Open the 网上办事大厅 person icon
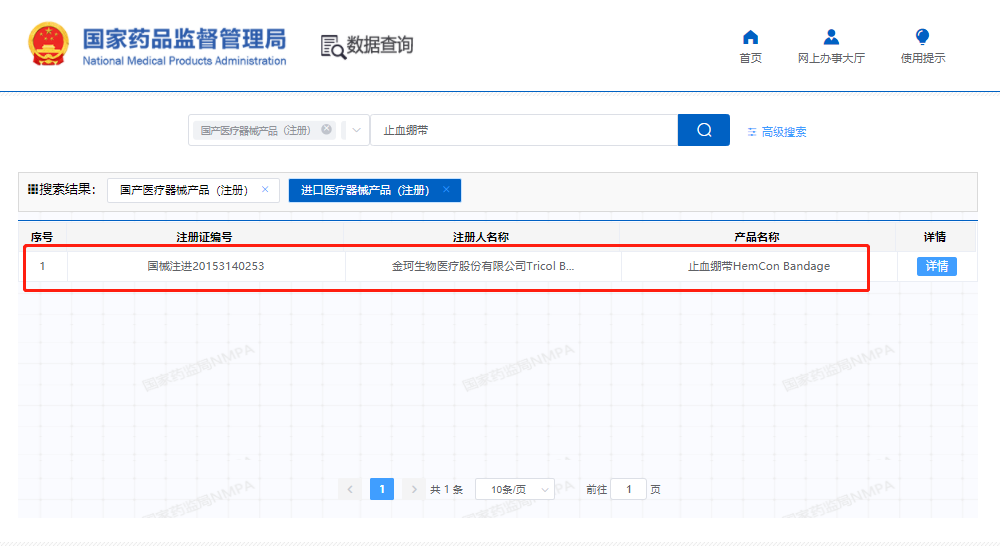Screen dimensions: 1000x546 click(831, 37)
